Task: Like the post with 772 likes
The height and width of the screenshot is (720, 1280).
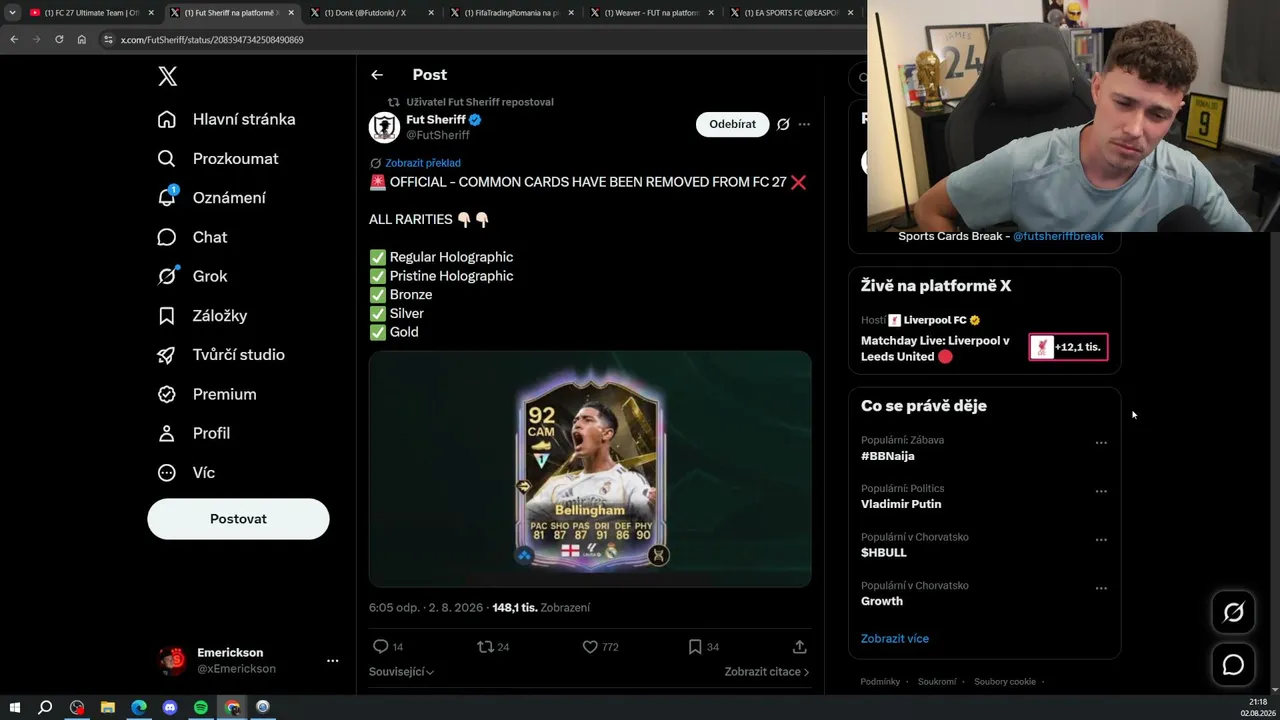Action: click(590, 647)
